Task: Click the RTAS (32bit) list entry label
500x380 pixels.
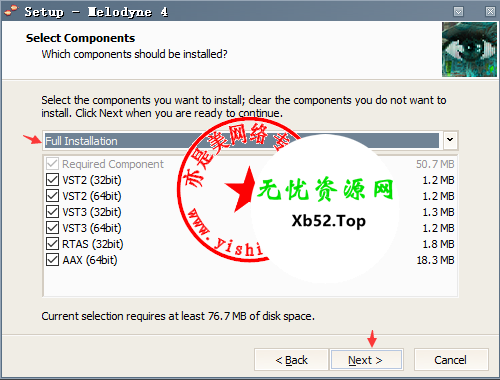Action: [93, 244]
